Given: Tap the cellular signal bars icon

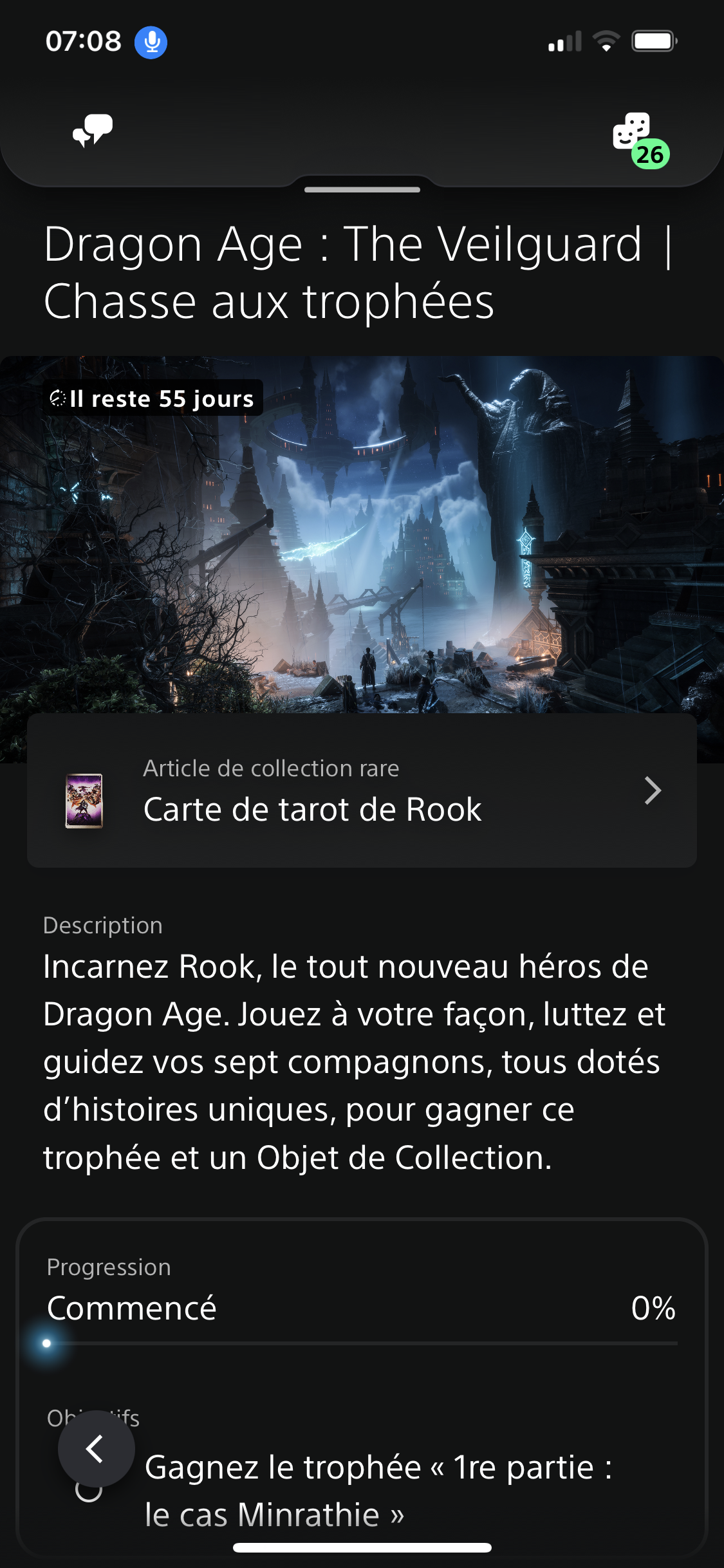Looking at the screenshot, I should (x=564, y=41).
